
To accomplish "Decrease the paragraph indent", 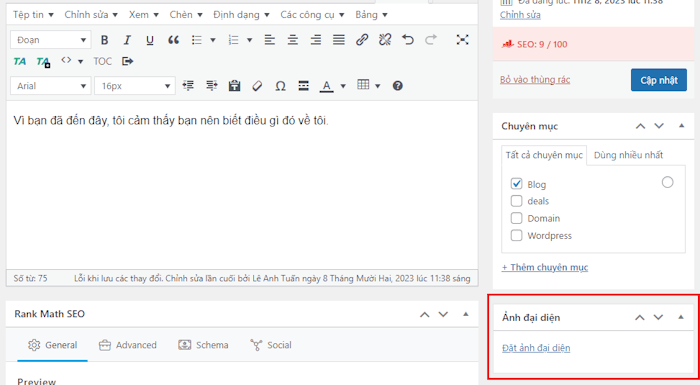I will pyautogui.click(x=188, y=86).
